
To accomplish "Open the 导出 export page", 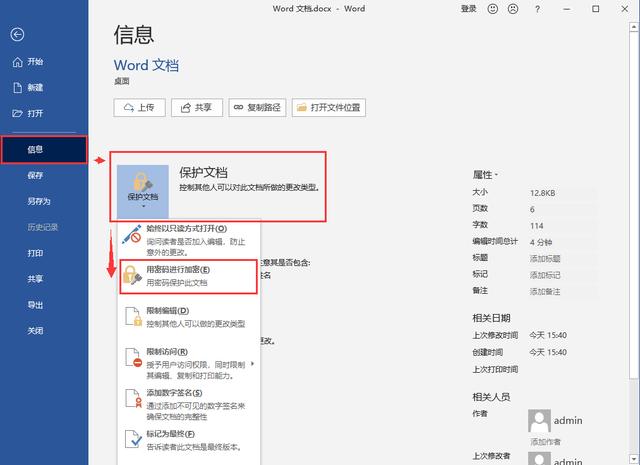I will coord(35,305).
